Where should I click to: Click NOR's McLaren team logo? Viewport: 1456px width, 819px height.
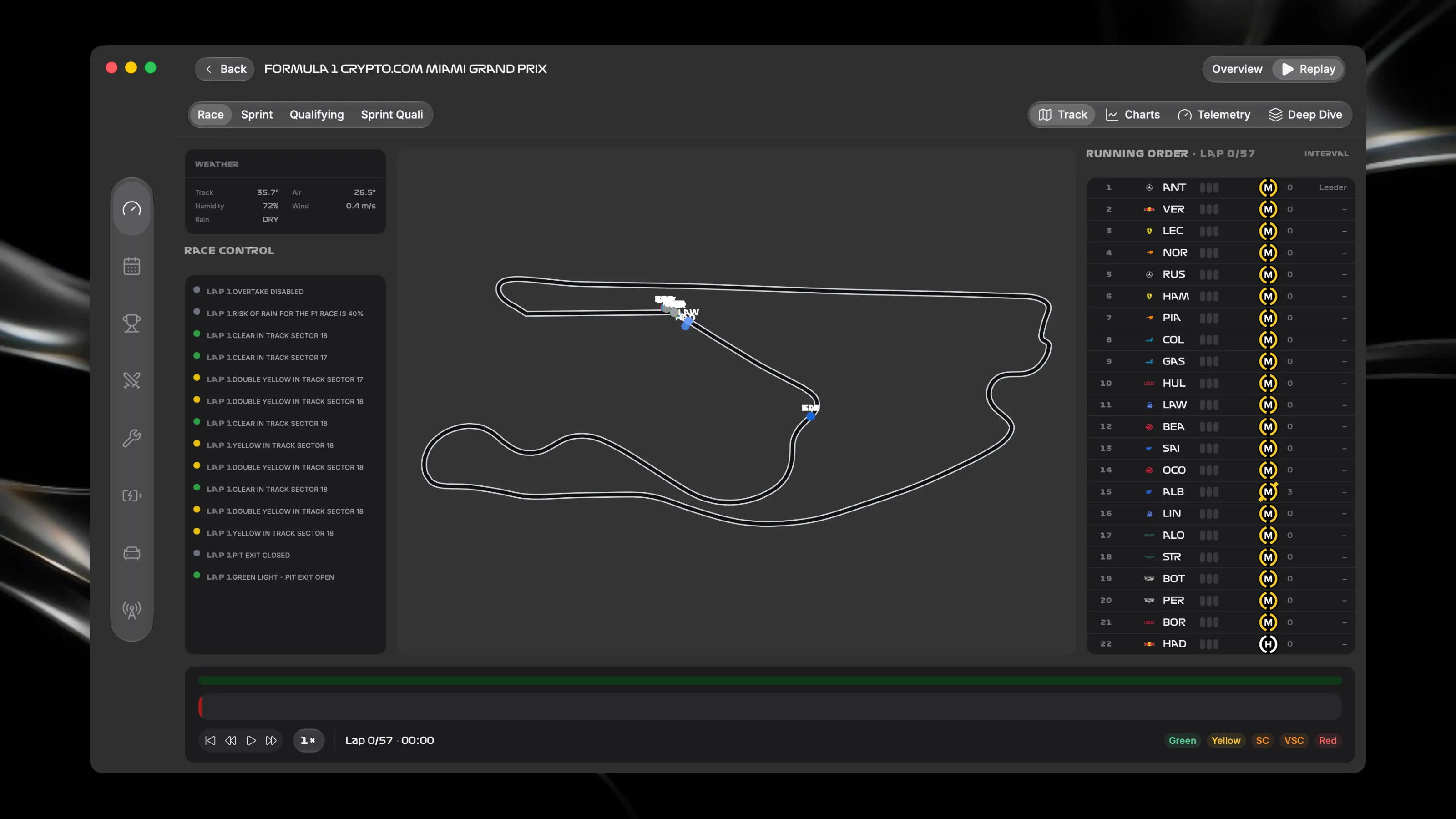(x=1149, y=253)
